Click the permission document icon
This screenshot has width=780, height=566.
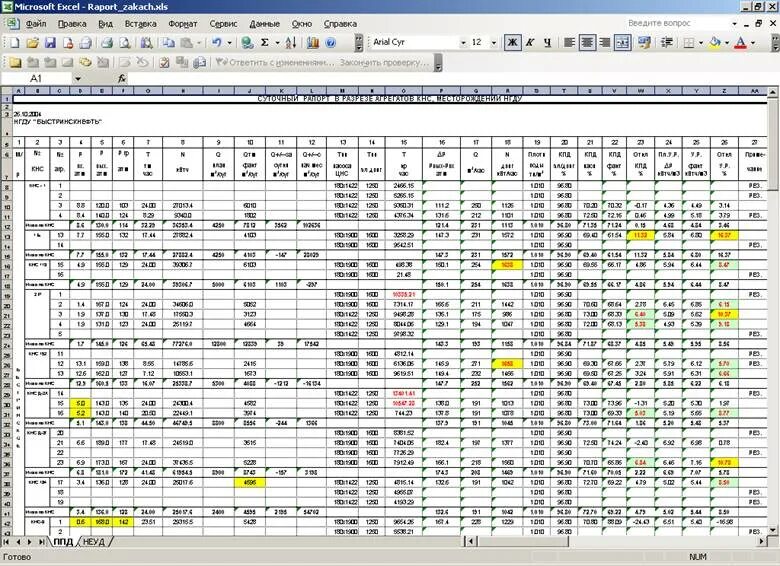(x=68, y=43)
